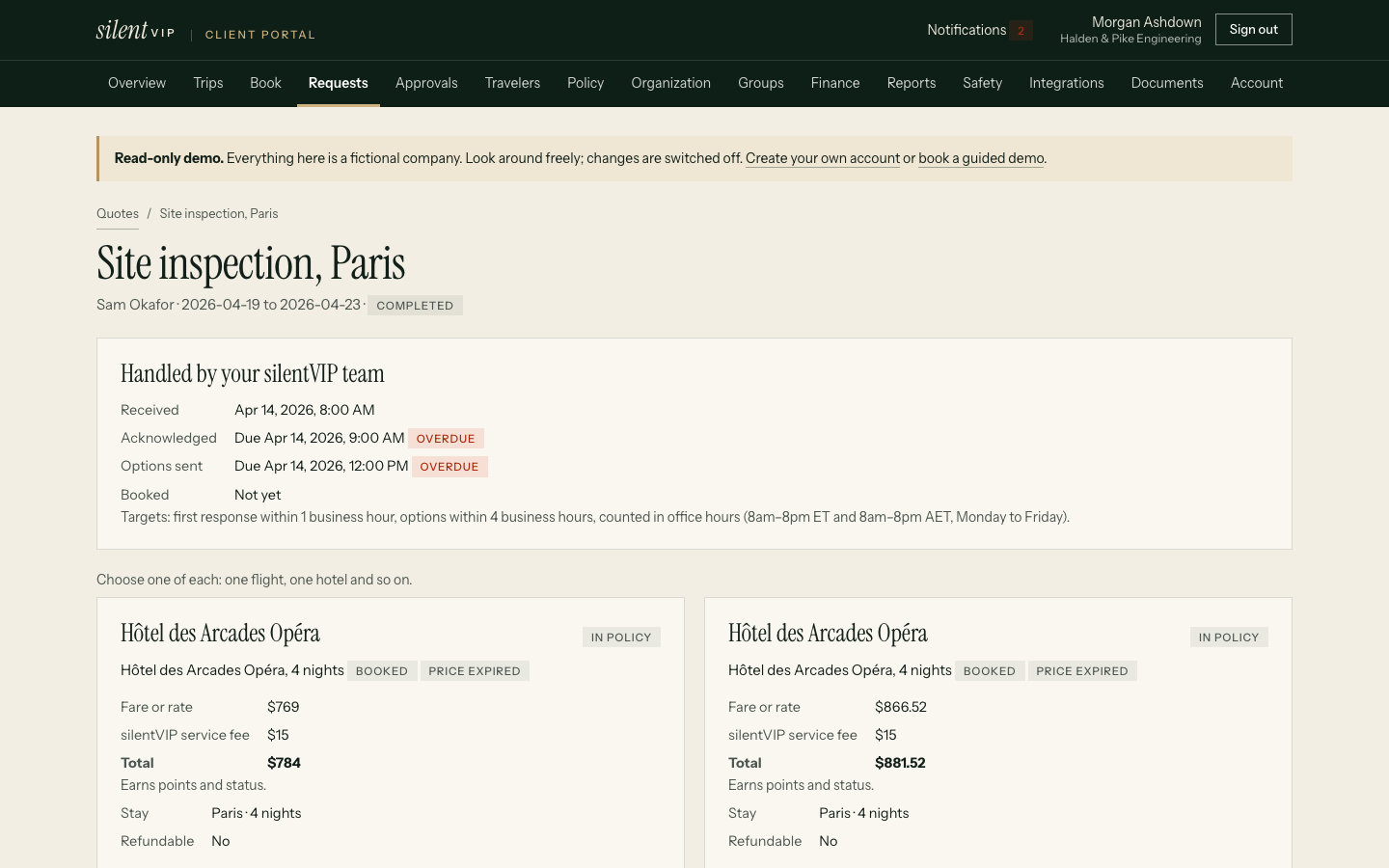
Task: Select the Requests tab
Action: click(339, 83)
